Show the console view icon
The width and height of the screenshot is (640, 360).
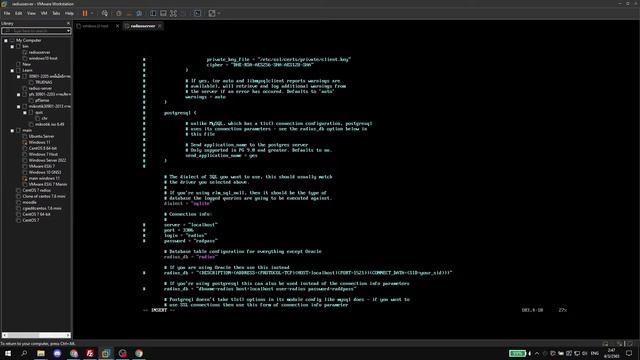[197, 13]
